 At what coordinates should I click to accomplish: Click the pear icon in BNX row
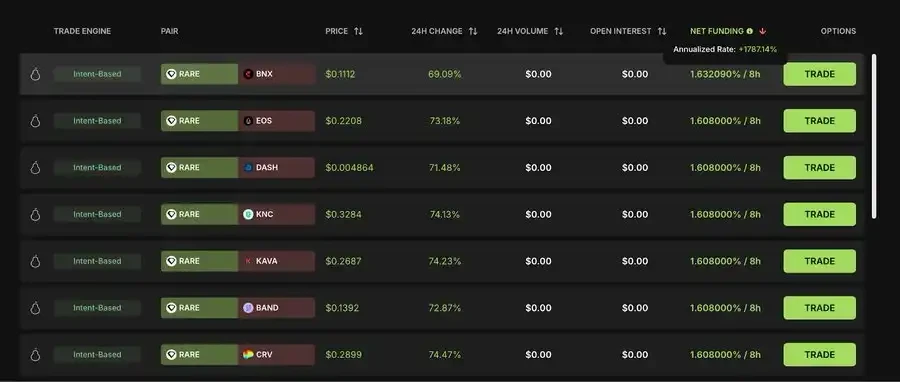click(35, 74)
